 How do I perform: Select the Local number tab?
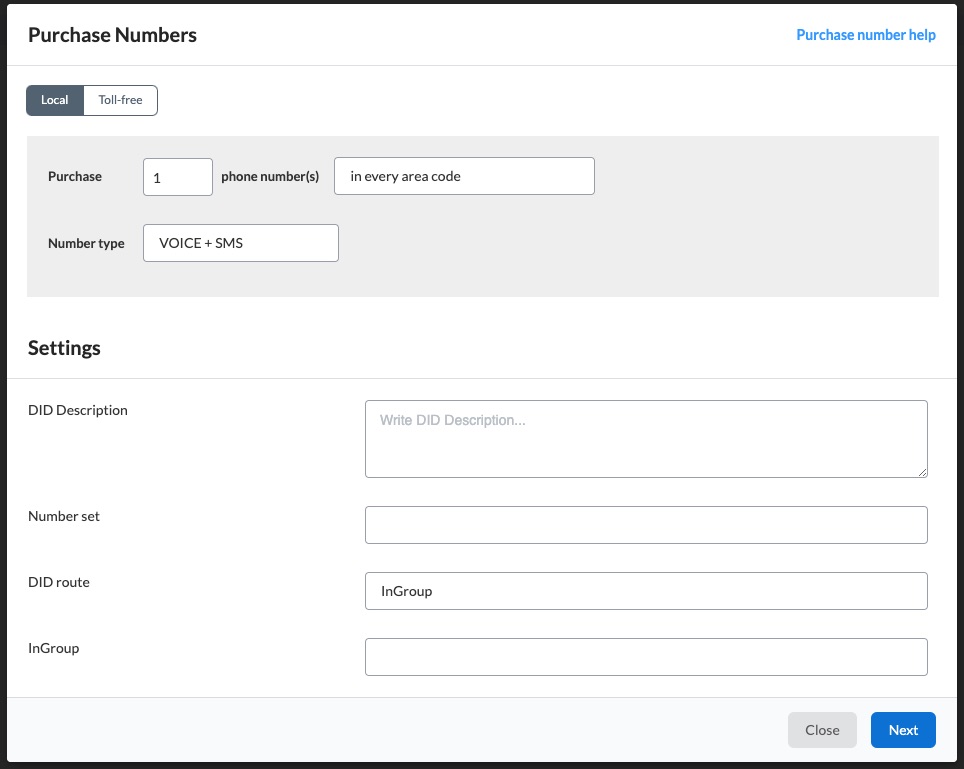tap(55, 100)
